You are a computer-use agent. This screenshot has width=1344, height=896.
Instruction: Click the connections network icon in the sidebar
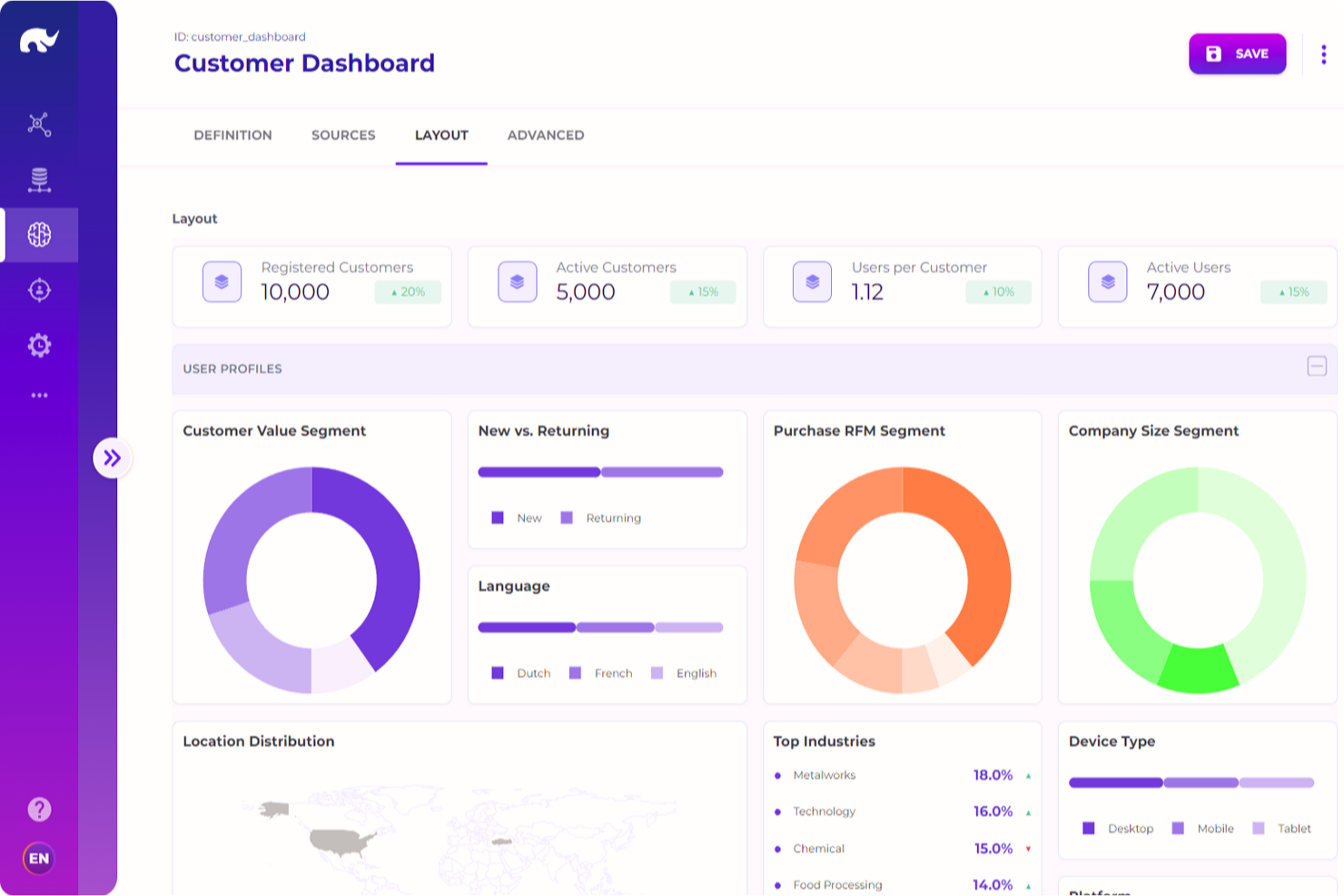(39, 123)
